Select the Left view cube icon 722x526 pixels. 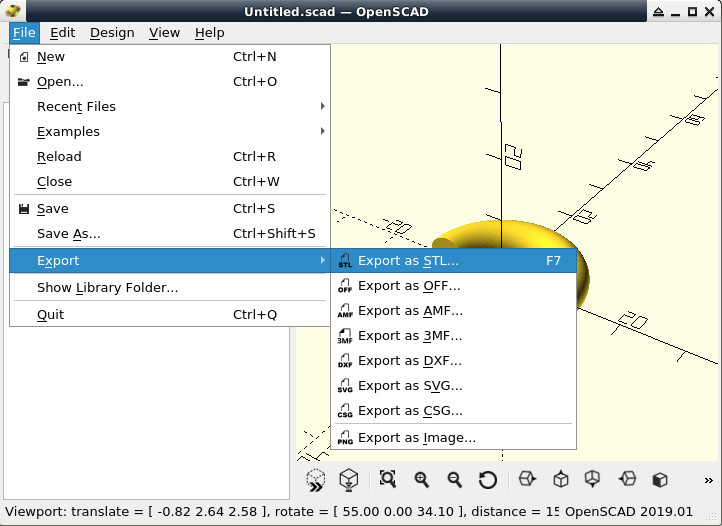point(627,479)
